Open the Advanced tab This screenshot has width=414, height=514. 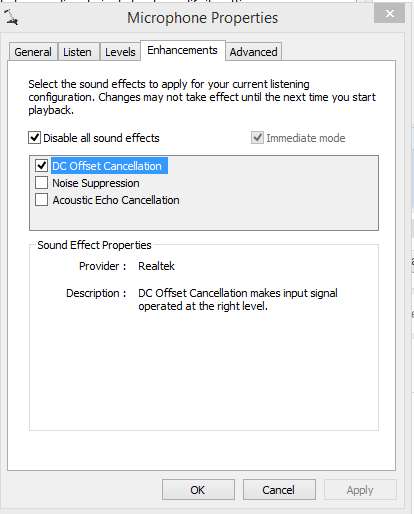(x=254, y=52)
